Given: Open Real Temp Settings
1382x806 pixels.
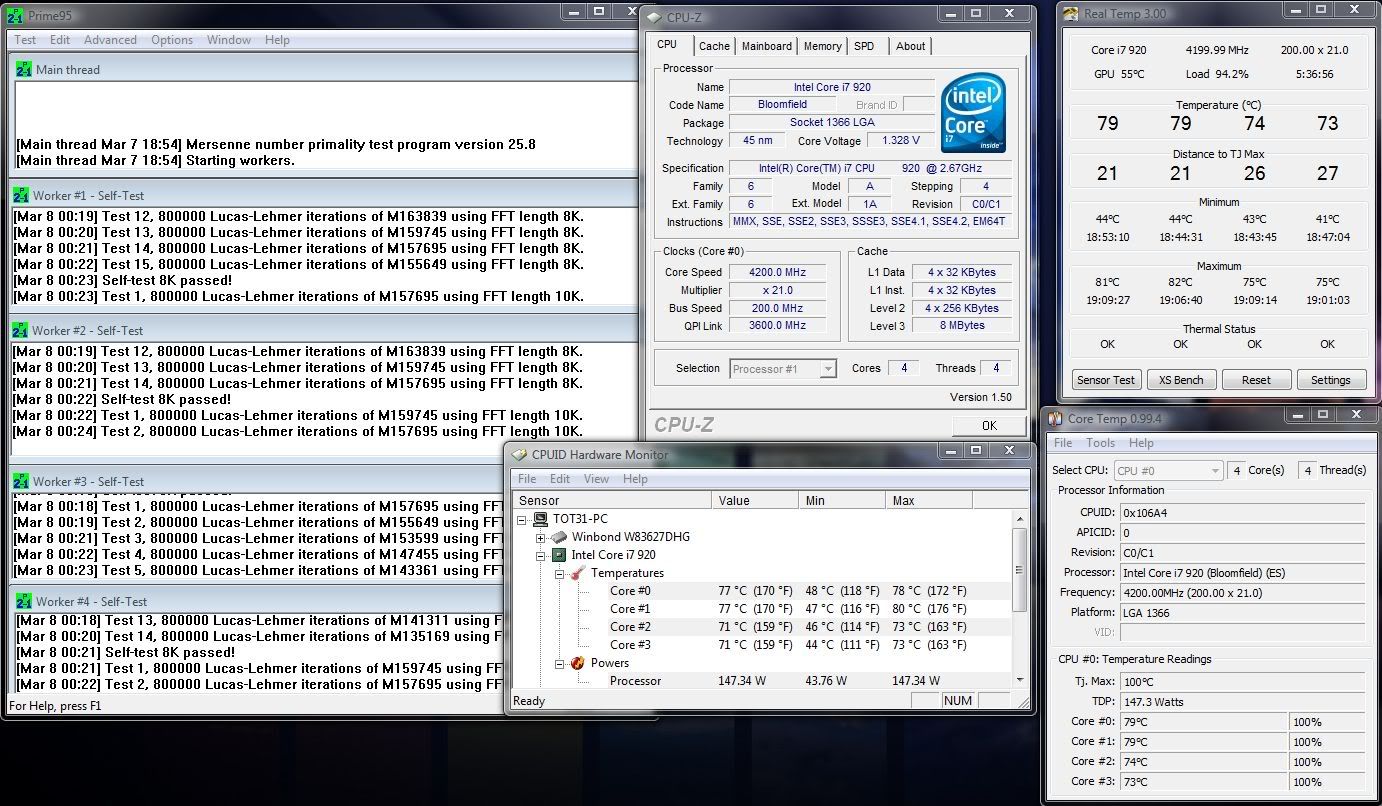Looking at the screenshot, I should click(x=1330, y=380).
